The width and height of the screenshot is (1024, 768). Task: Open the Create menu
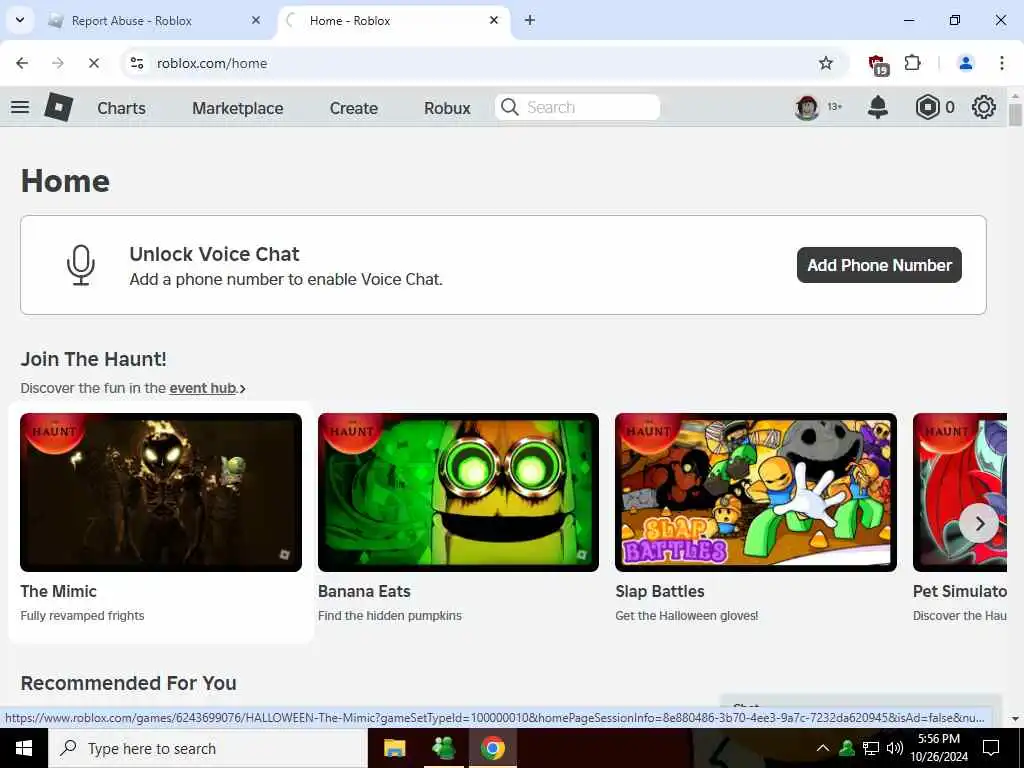point(353,108)
